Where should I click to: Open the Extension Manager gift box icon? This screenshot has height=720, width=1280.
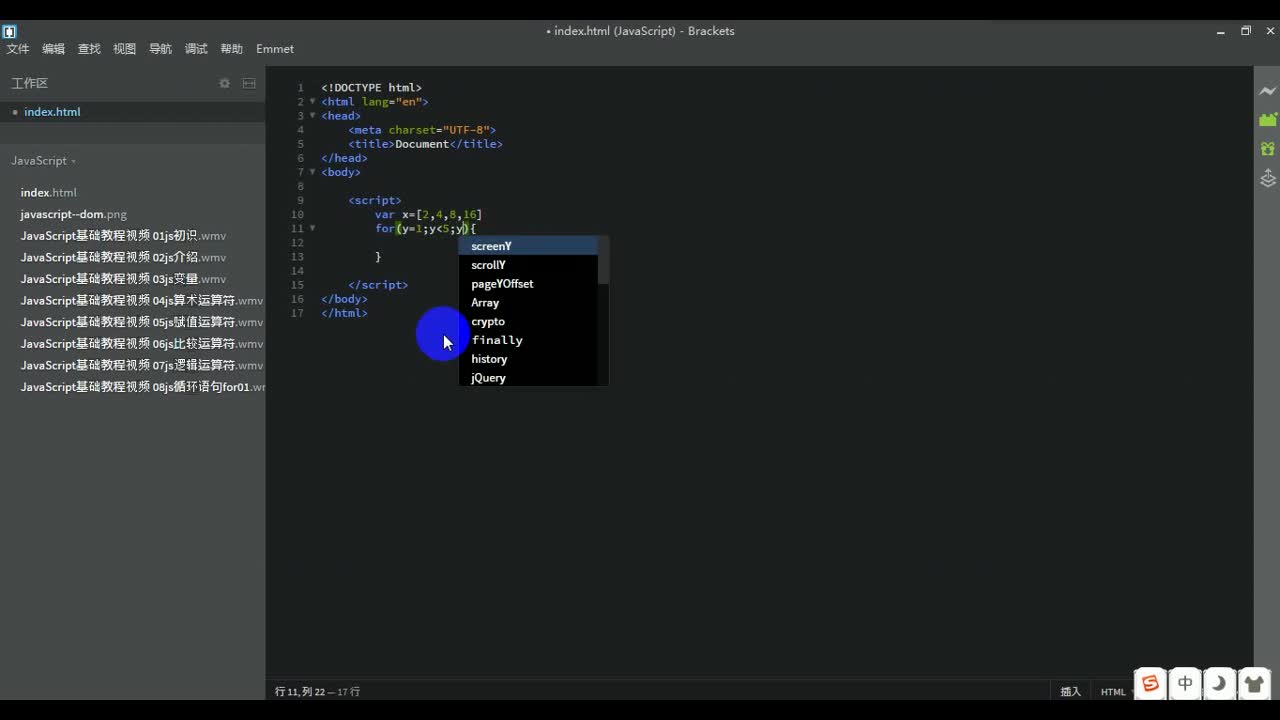point(1268,148)
